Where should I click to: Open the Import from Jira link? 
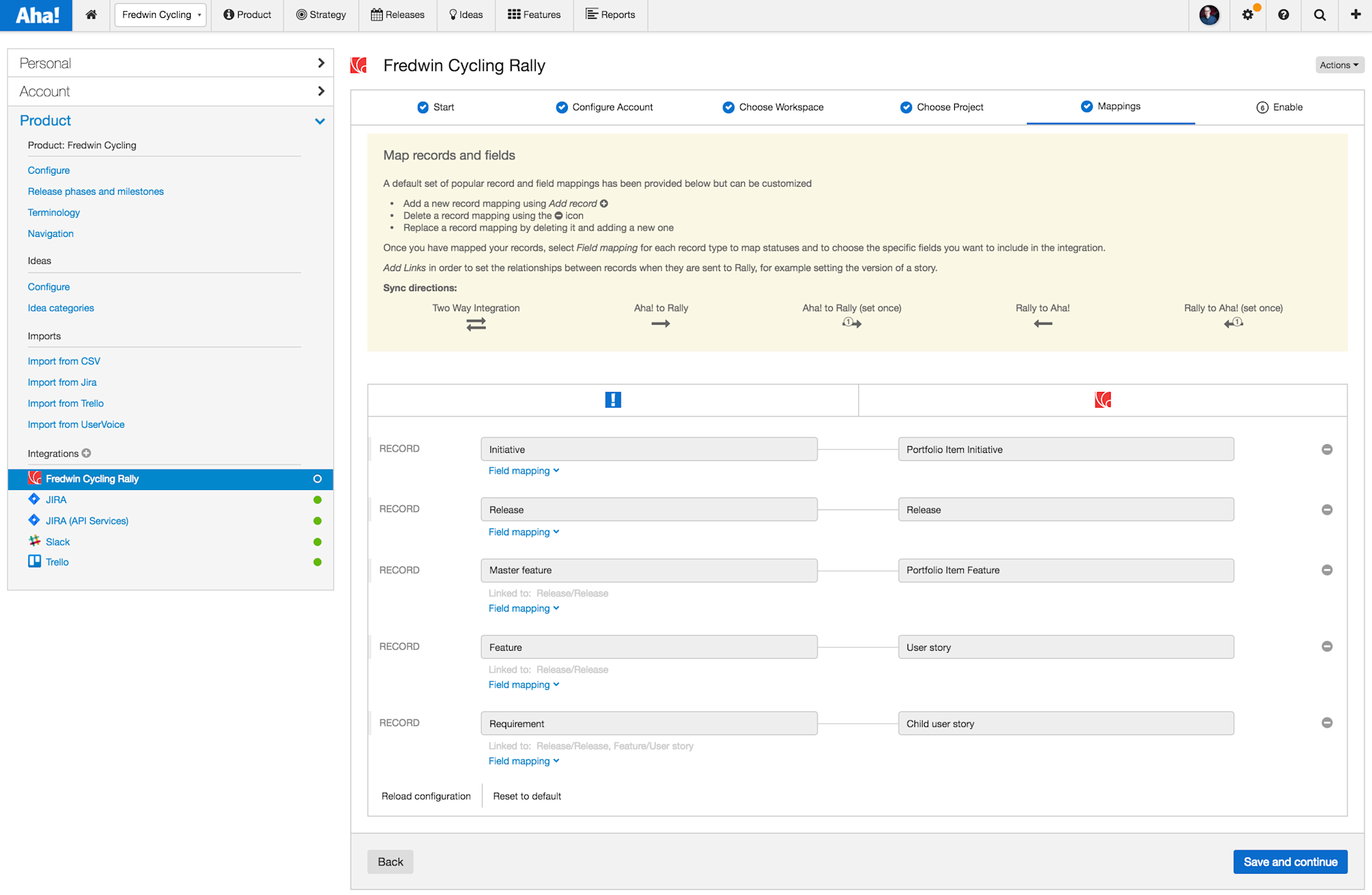click(x=62, y=382)
